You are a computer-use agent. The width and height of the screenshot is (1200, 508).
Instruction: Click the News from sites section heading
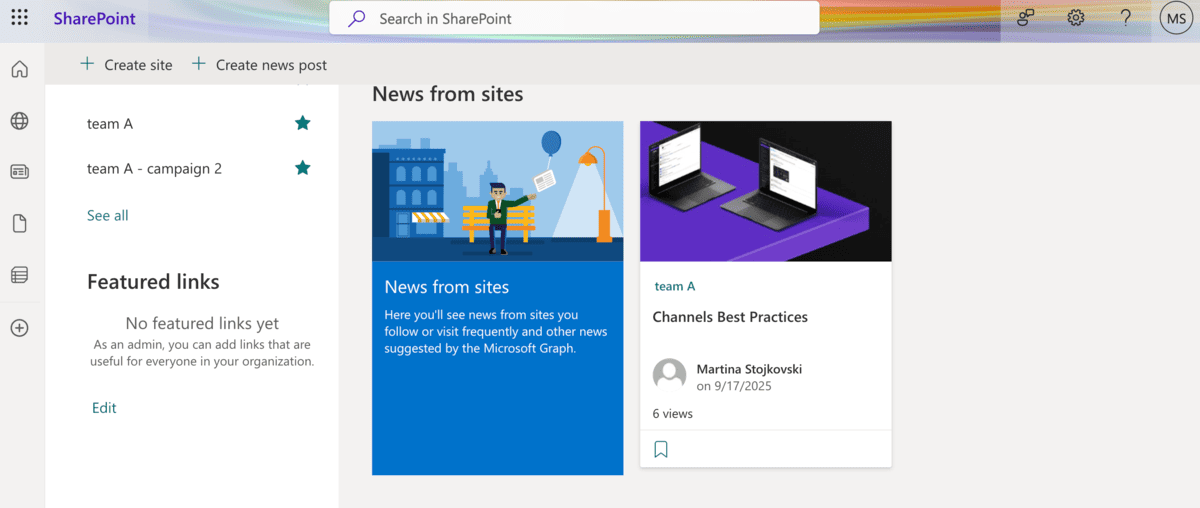(x=447, y=94)
